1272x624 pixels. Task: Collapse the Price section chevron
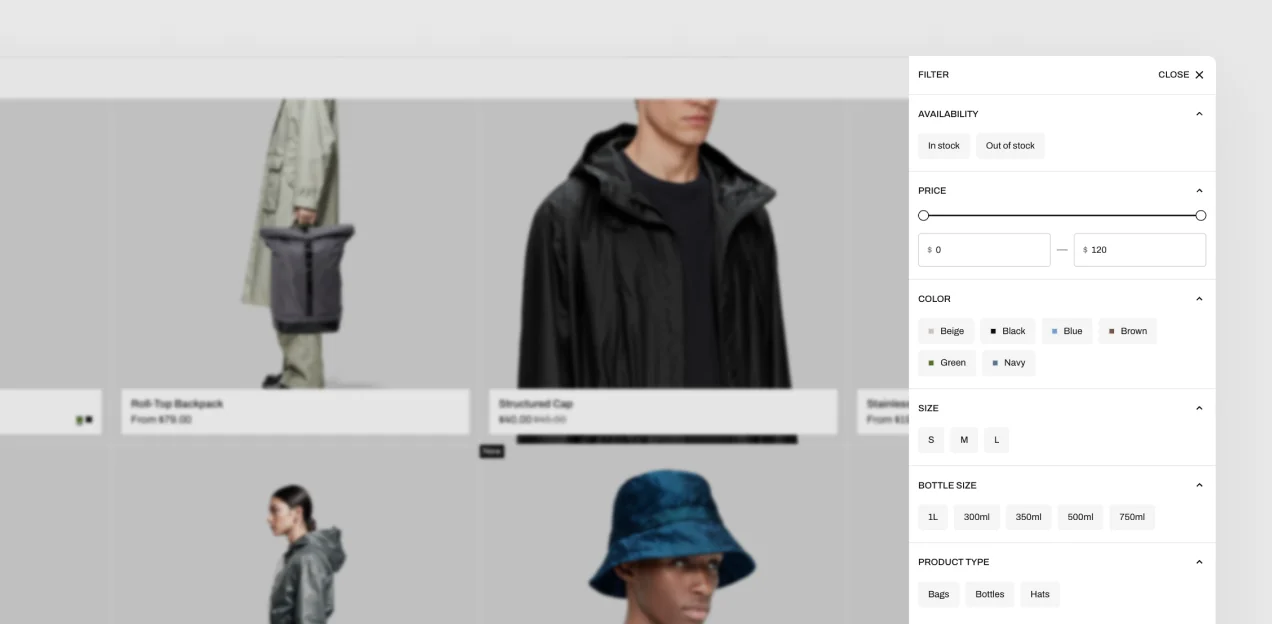pos(1199,191)
